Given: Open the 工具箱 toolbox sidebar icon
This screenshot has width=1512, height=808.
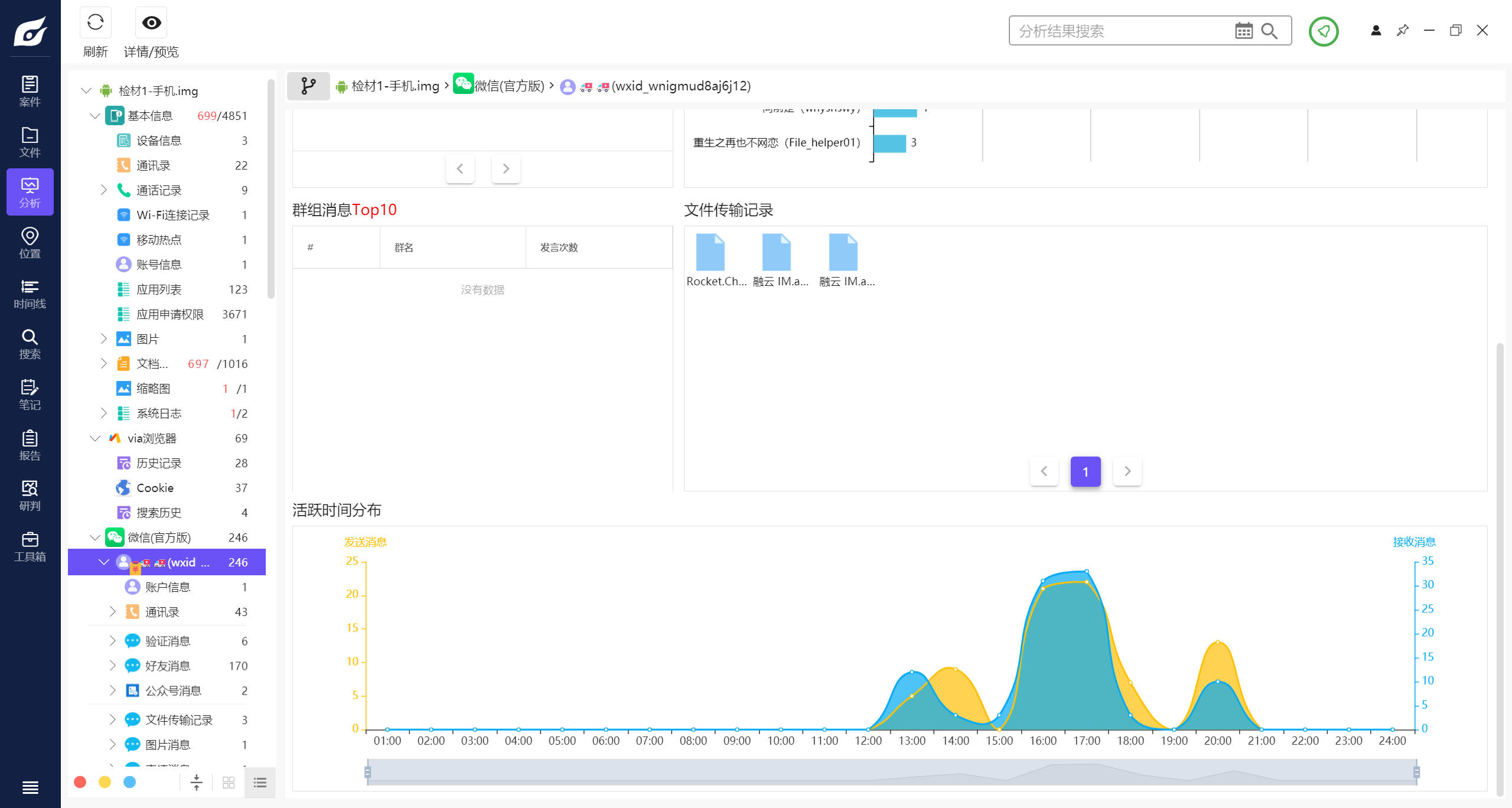Looking at the screenshot, I should tap(30, 547).
